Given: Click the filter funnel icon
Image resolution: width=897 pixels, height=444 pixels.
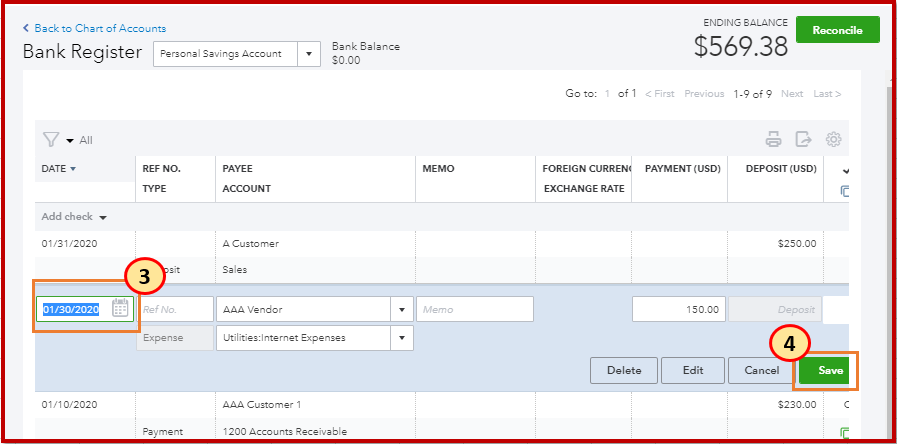Looking at the screenshot, I should point(50,140).
